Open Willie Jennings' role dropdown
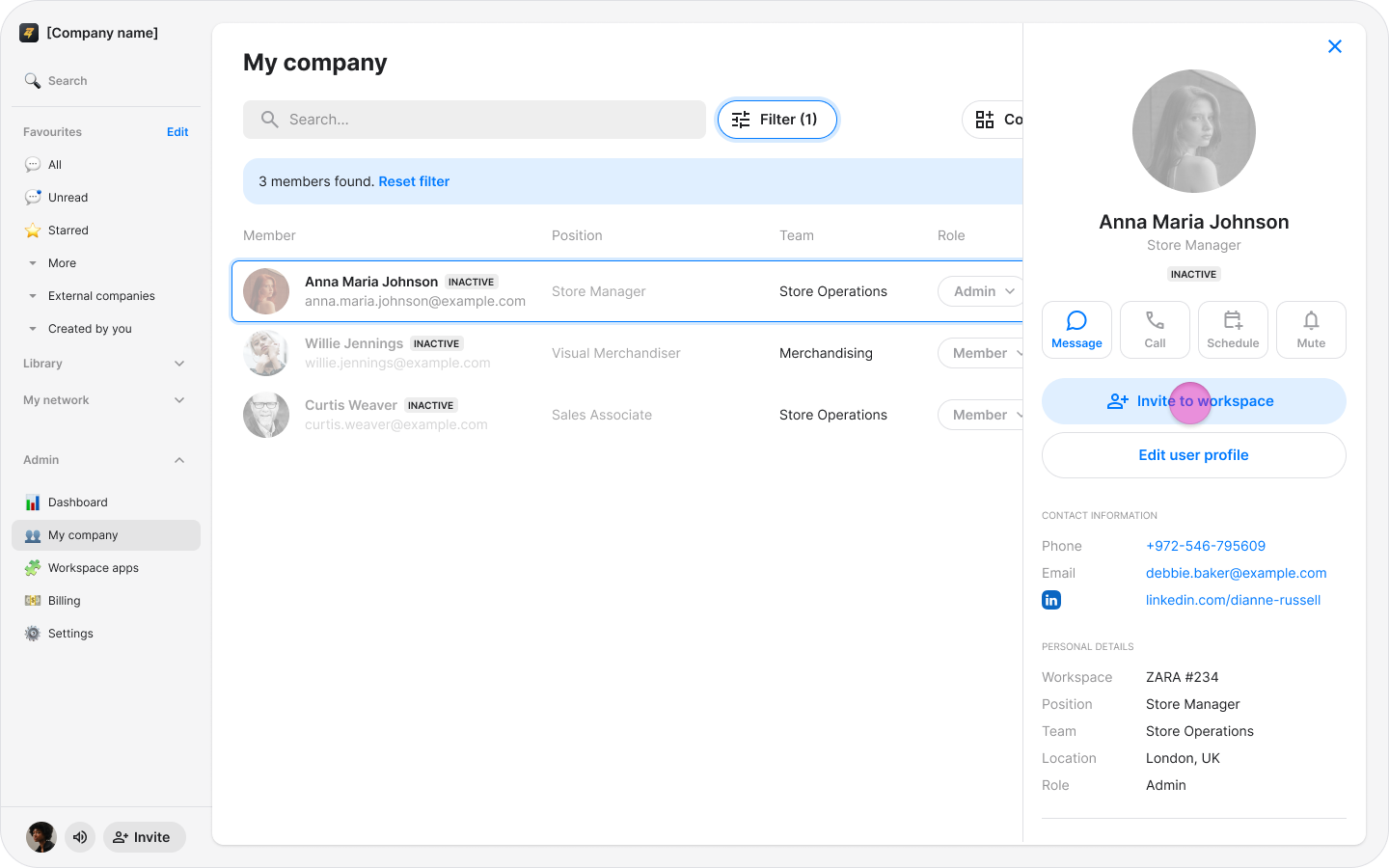 tap(981, 353)
